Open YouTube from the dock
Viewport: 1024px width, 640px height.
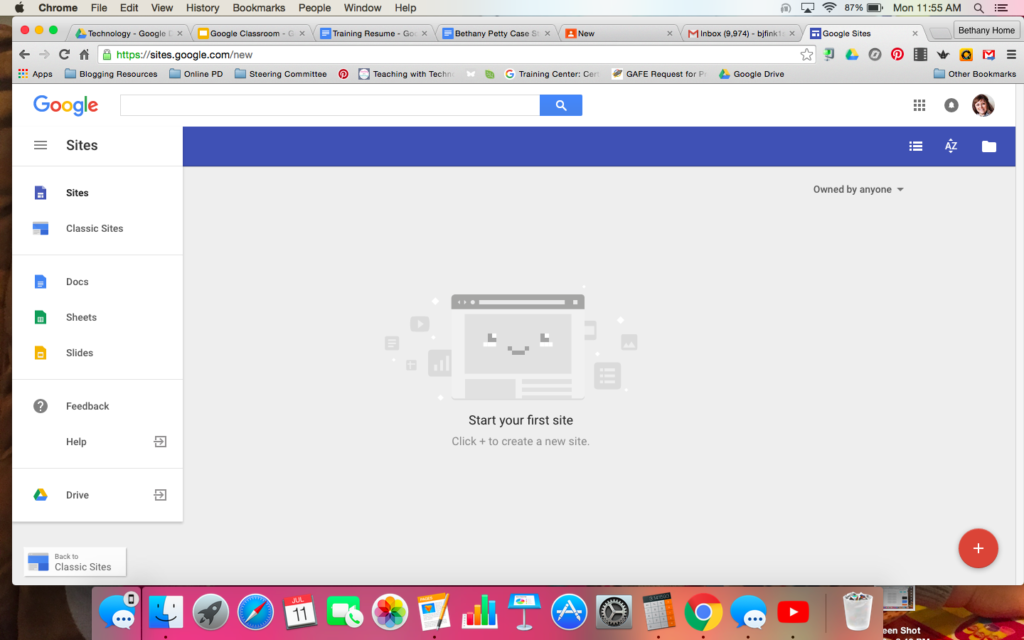(792, 611)
